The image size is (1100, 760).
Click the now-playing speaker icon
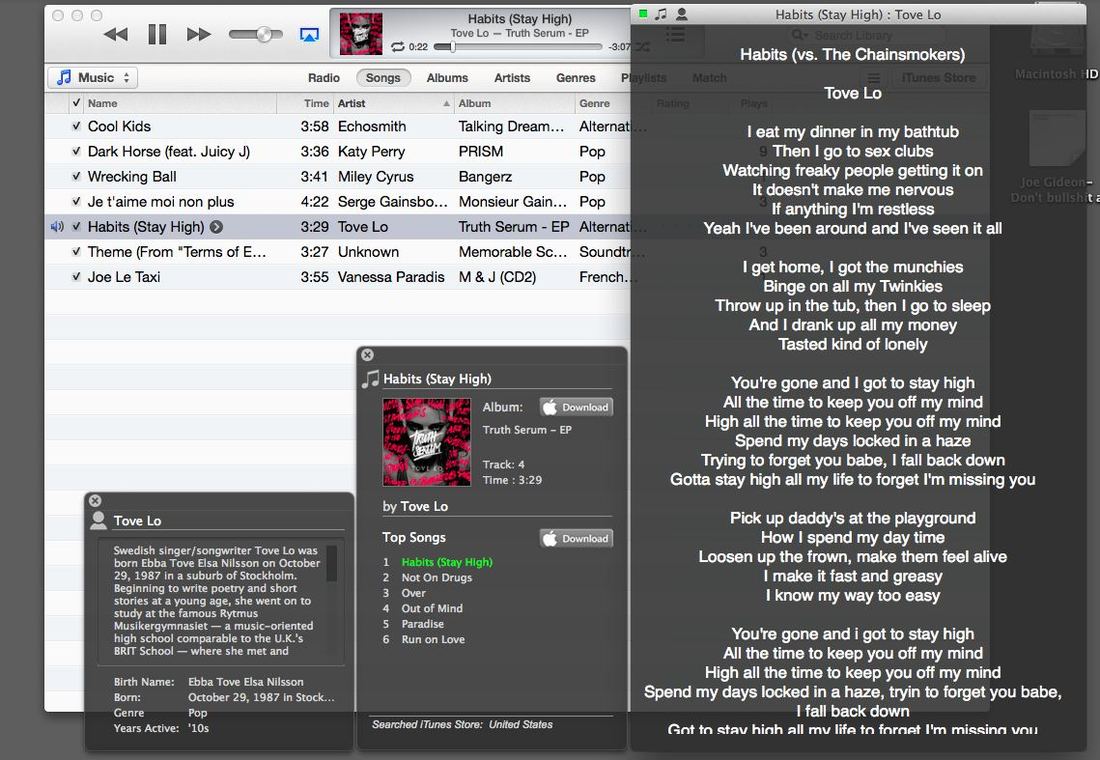[58, 227]
